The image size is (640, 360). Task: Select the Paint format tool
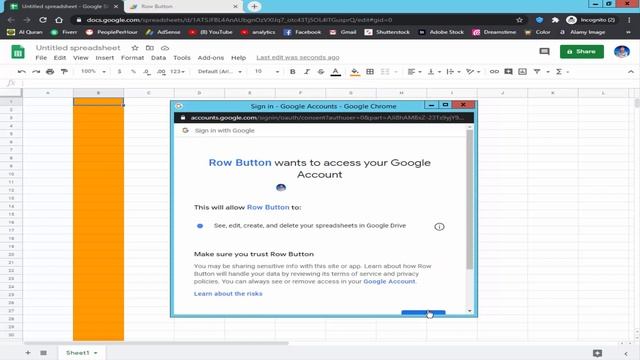64,71
